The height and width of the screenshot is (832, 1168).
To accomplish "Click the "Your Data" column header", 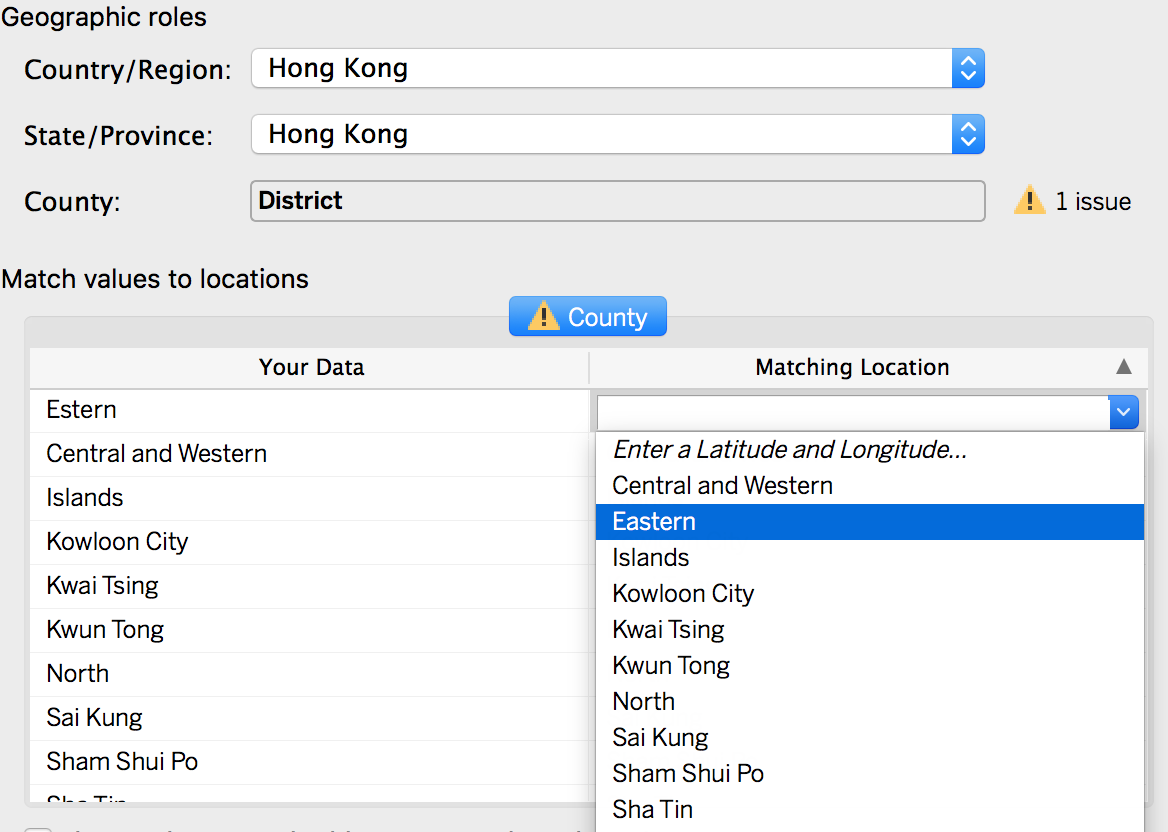I will [311, 367].
